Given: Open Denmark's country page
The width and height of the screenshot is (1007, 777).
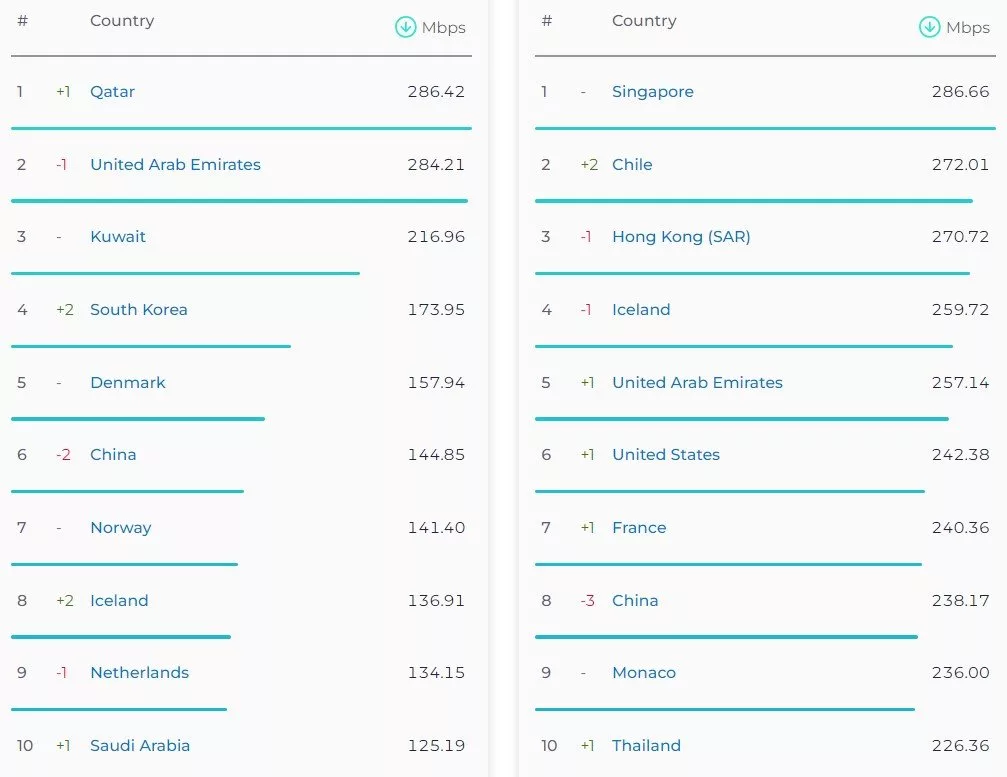Looking at the screenshot, I should tap(128, 383).
